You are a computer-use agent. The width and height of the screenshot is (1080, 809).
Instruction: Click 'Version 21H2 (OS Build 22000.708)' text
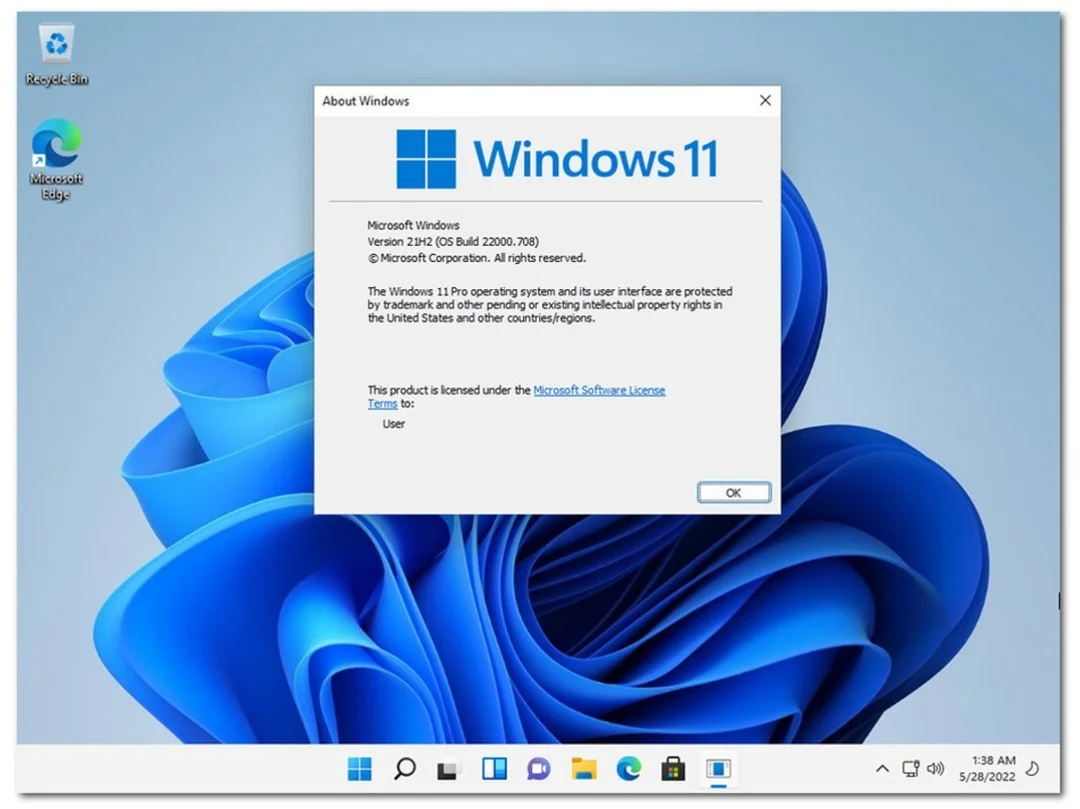click(x=453, y=242)
